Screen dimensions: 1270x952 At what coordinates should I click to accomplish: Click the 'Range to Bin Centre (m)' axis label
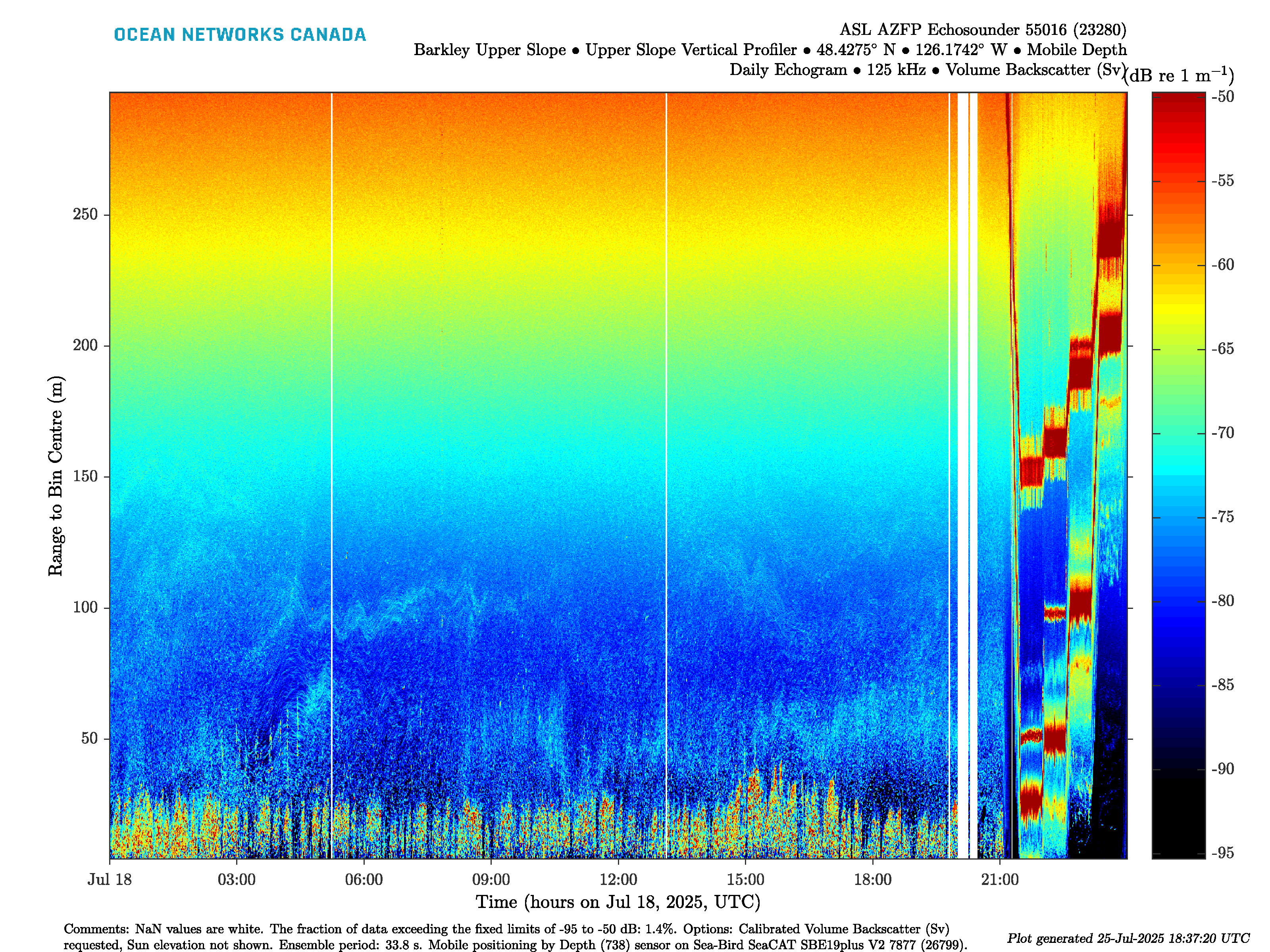click(x=56, y=476)
